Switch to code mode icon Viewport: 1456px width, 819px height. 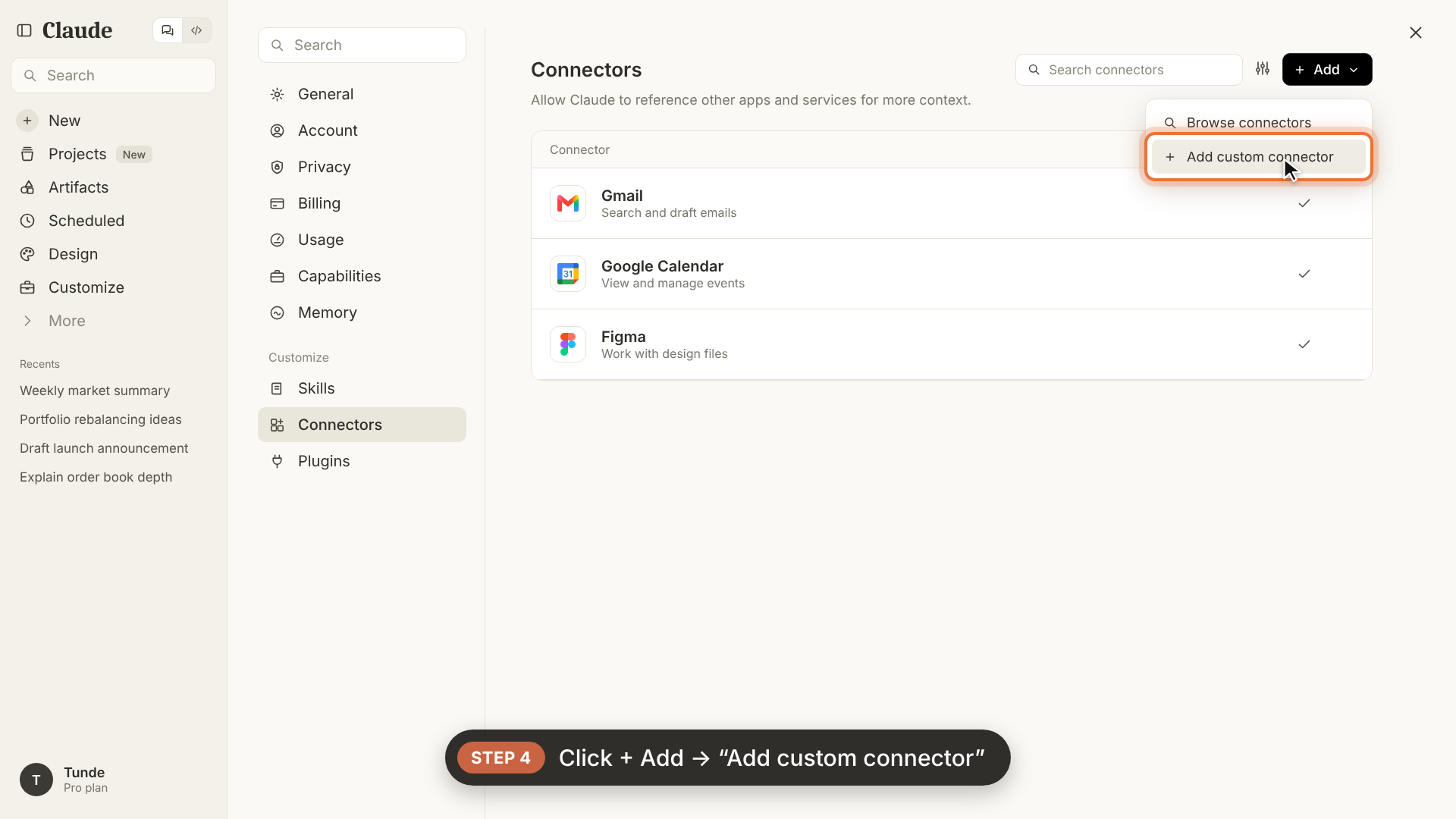196,30
